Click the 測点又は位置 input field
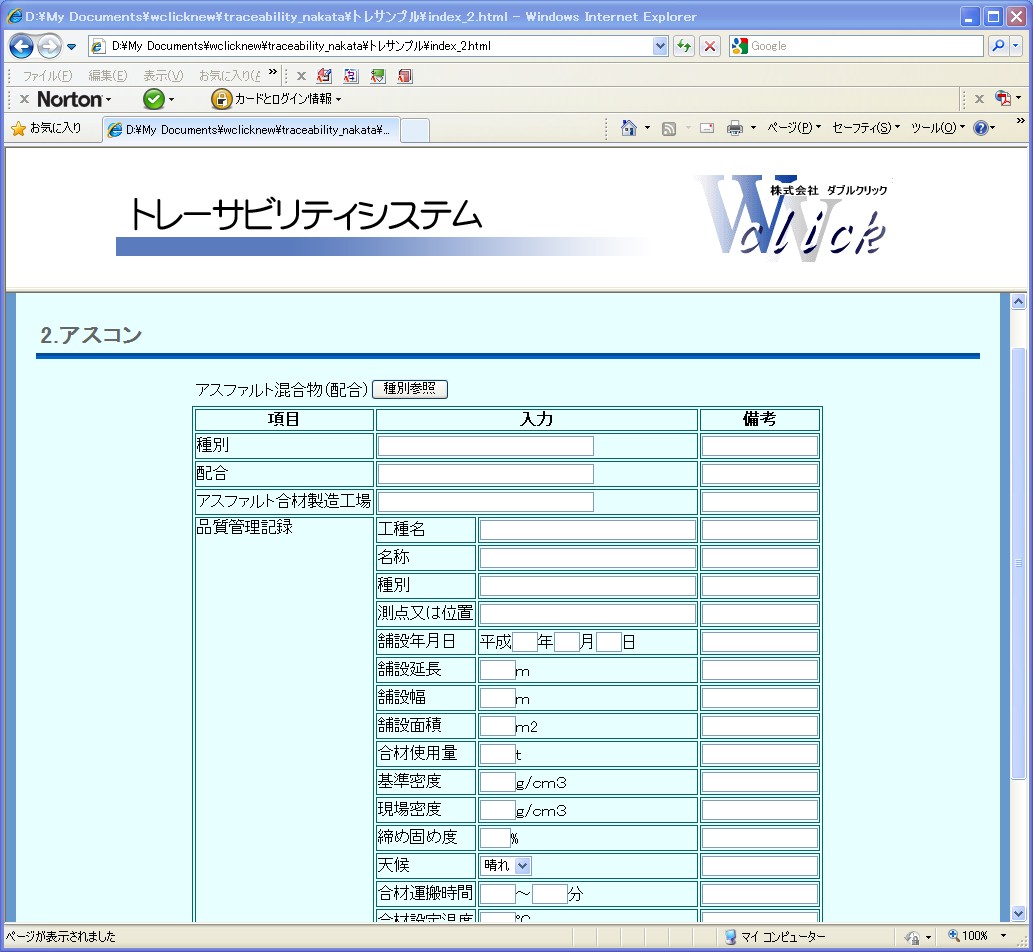 tap(588, 613)
